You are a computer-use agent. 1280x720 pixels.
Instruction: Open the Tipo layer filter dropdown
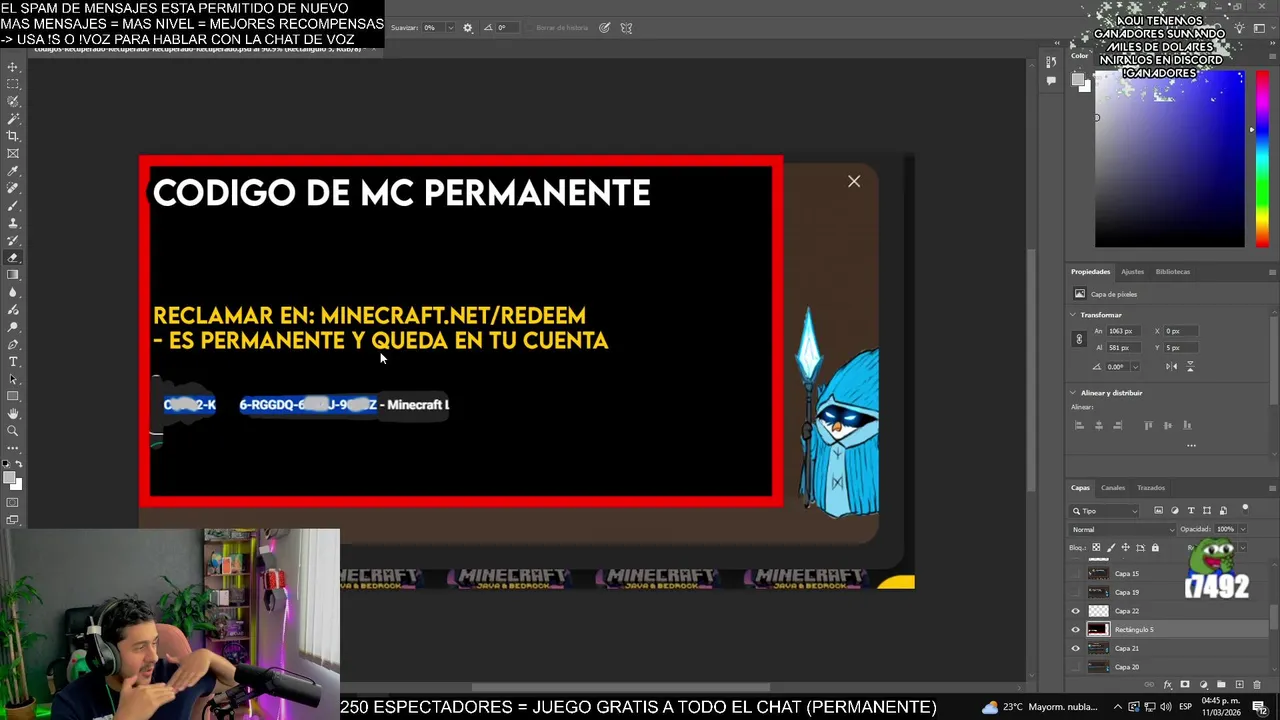[x=1104, y=511]
